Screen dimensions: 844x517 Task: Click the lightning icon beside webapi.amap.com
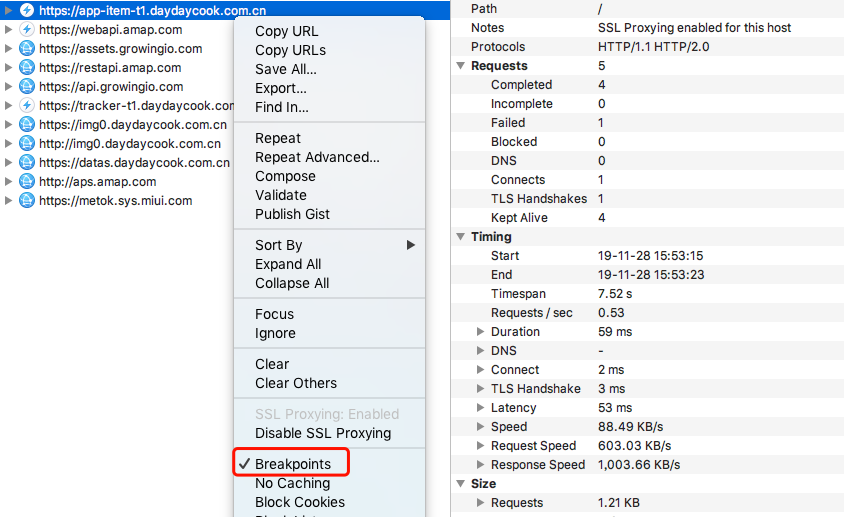tap(27, 29)
